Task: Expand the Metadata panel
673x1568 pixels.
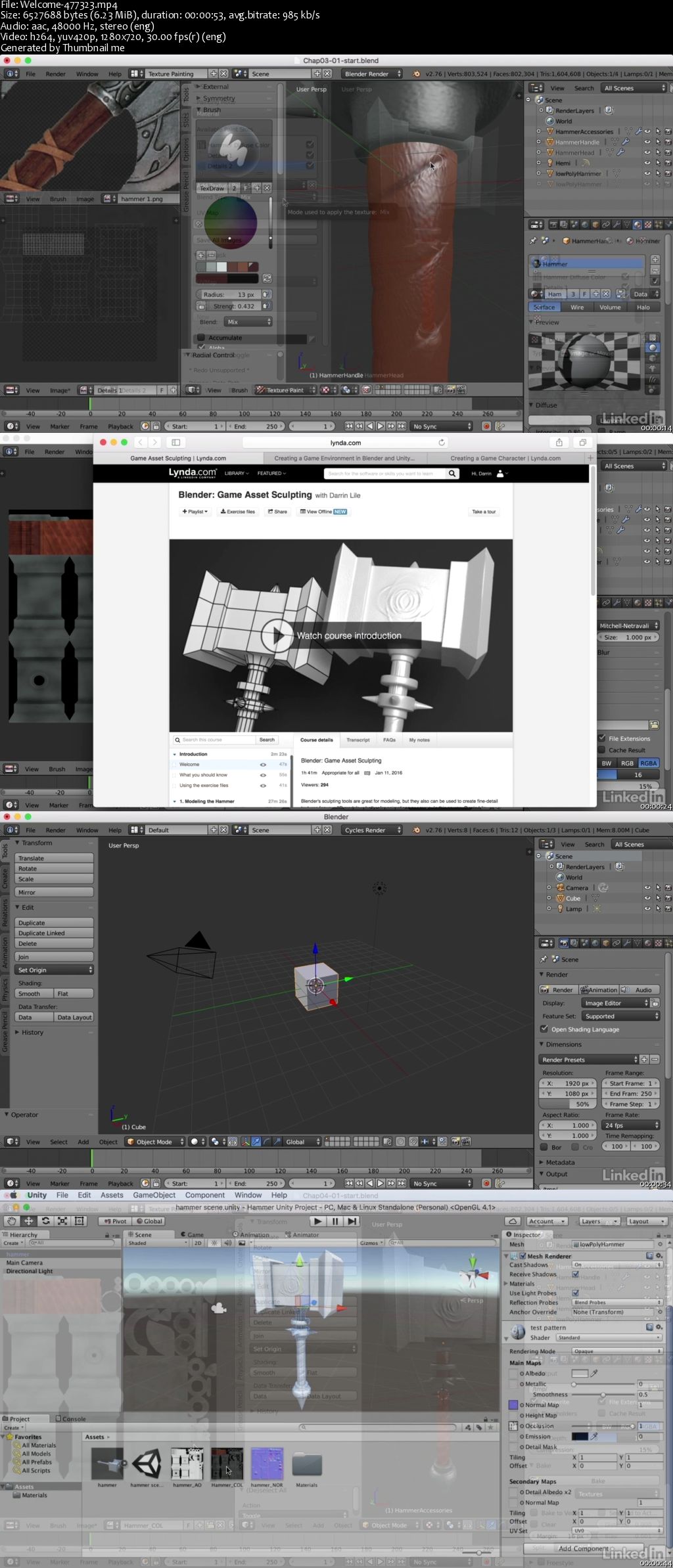Action: tap(560, 1162)
